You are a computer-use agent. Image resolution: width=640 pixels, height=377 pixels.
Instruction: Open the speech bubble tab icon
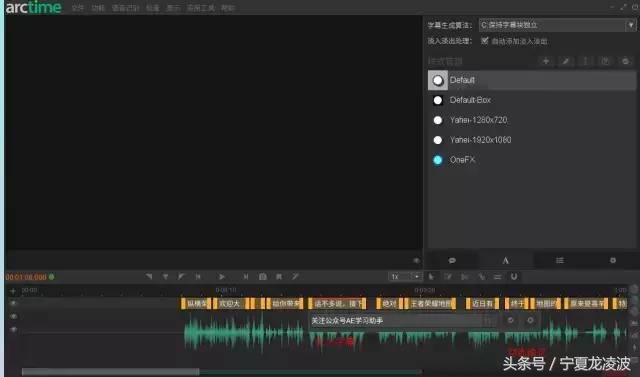[452, 260]
